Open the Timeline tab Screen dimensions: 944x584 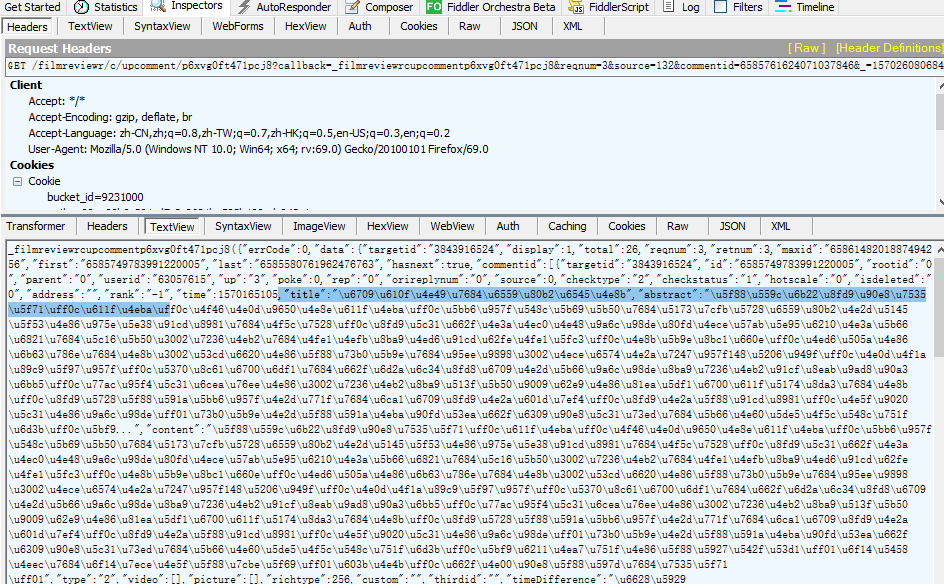tap(815, 7)
